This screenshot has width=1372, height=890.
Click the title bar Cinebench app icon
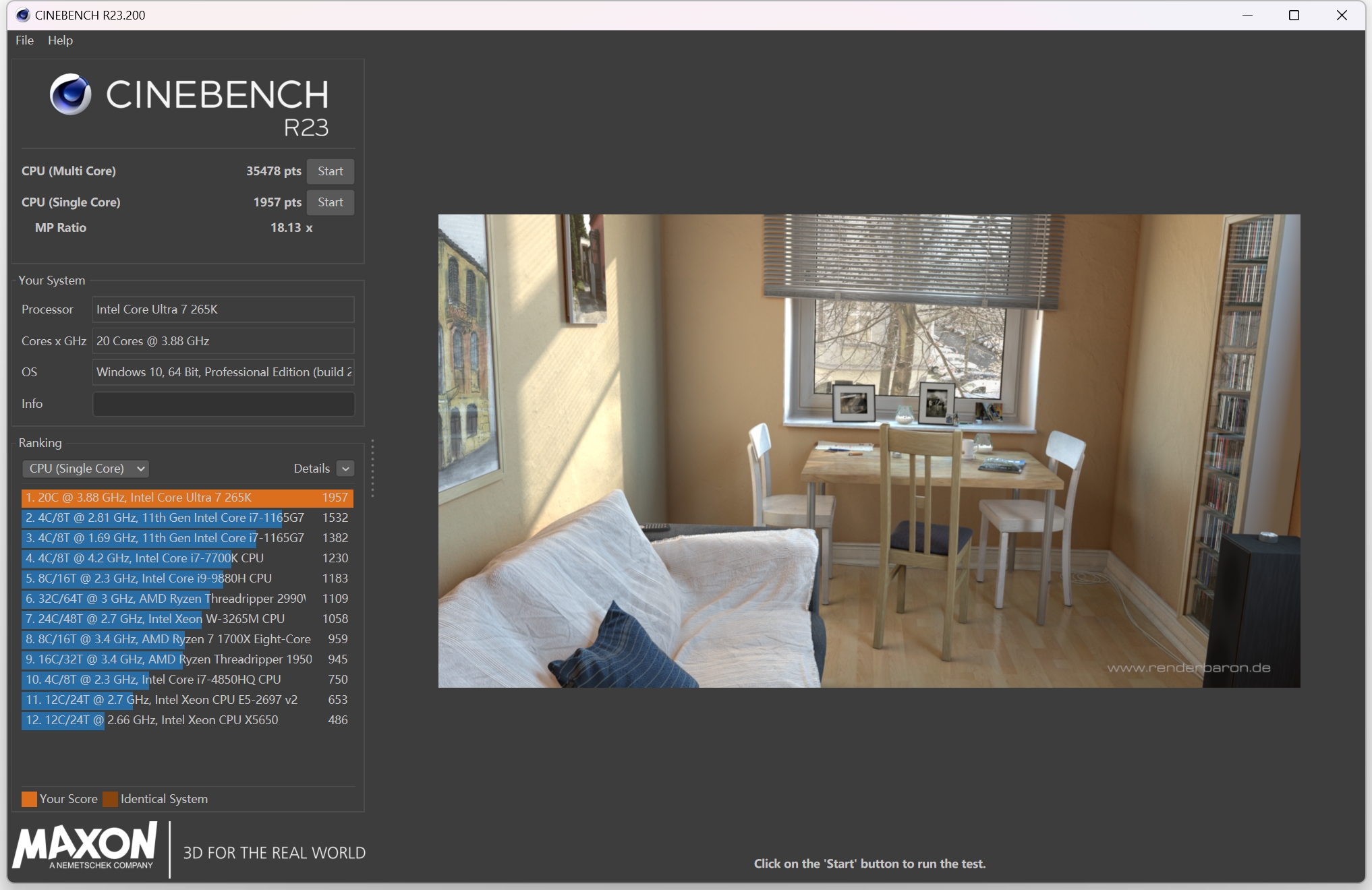tap(22, 15)
